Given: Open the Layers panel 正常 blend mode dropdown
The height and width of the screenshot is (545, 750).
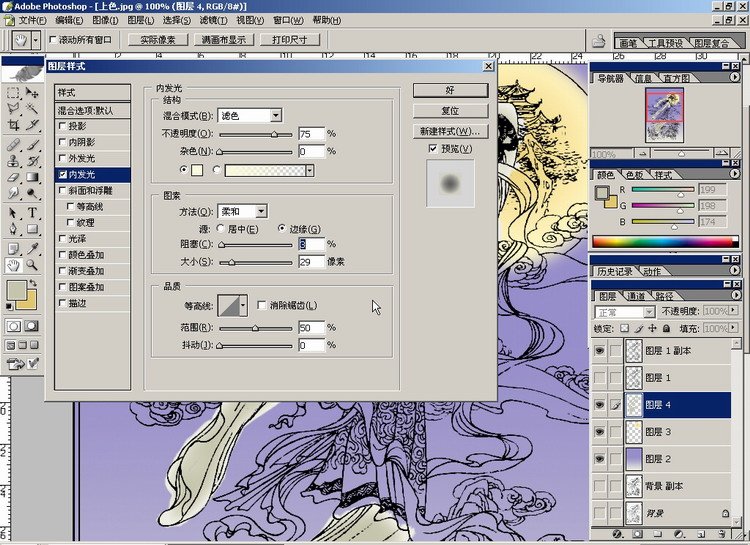Looking at the screenshot, I should pyautogui.click(x=649, y=312).
